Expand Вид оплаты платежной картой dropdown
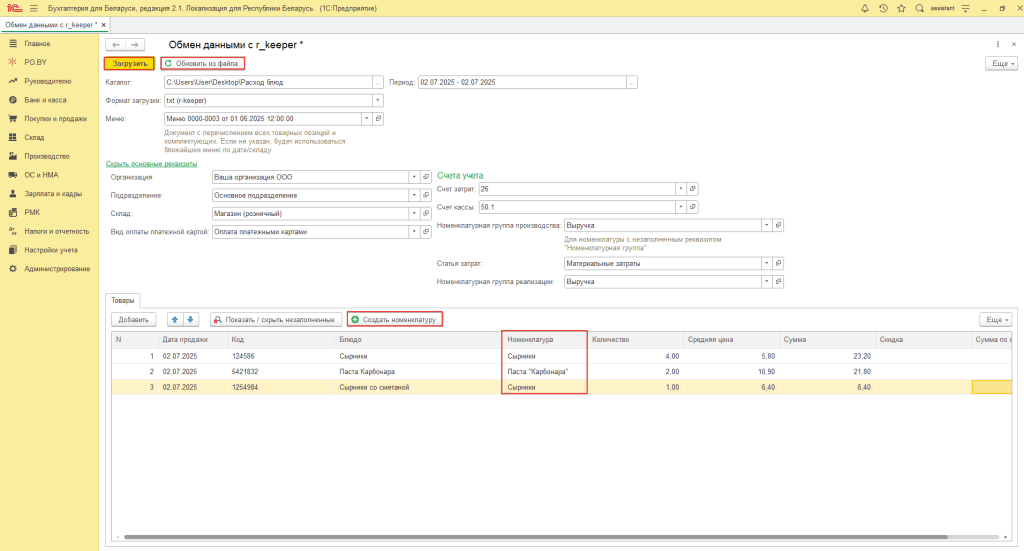The image size is (1024, 551). point(414,232)
